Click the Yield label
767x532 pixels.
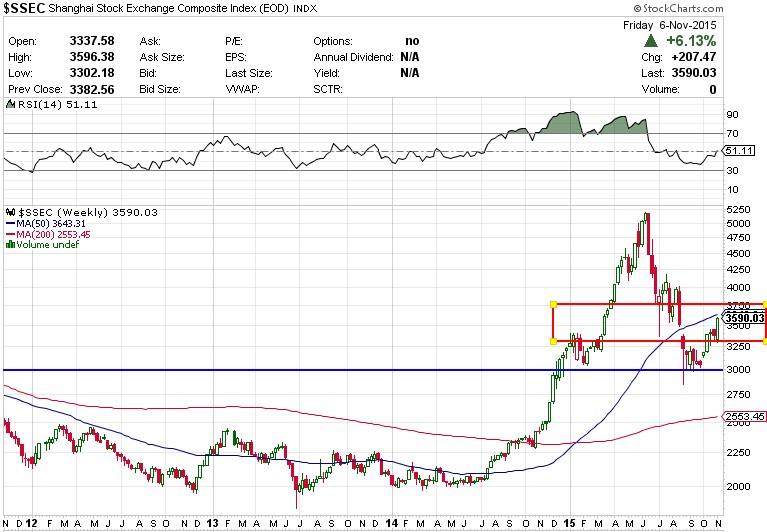[x=327, y=73]
